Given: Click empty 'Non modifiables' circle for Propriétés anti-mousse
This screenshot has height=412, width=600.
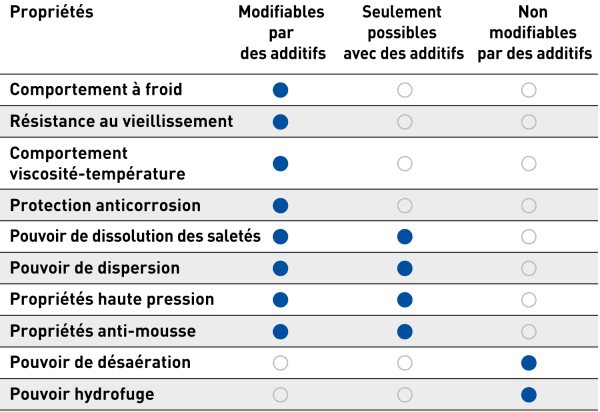Looking at the screenshot, I should (x=528, y=332).
